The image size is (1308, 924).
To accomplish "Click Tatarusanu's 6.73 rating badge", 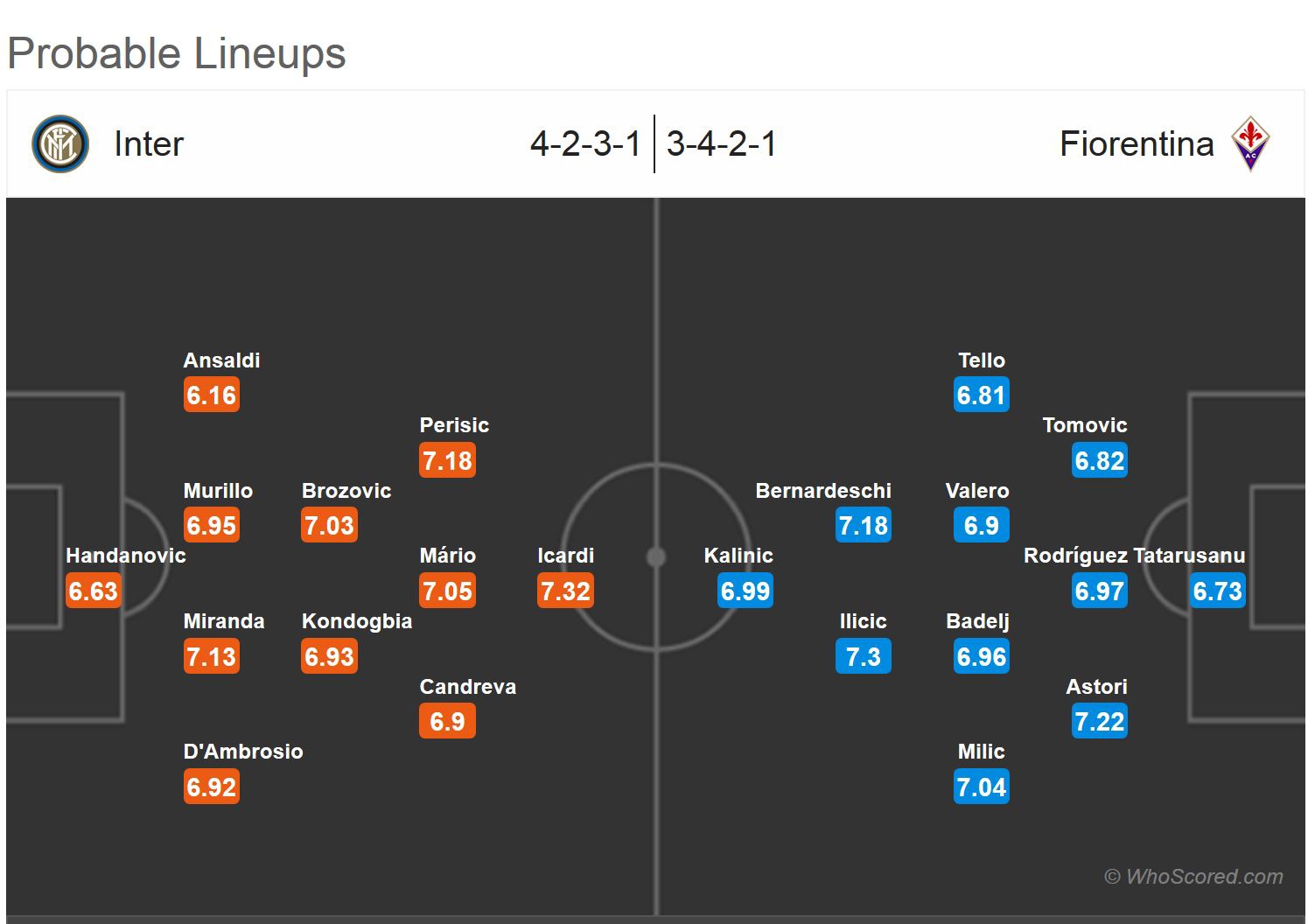I will [1217, 591].
